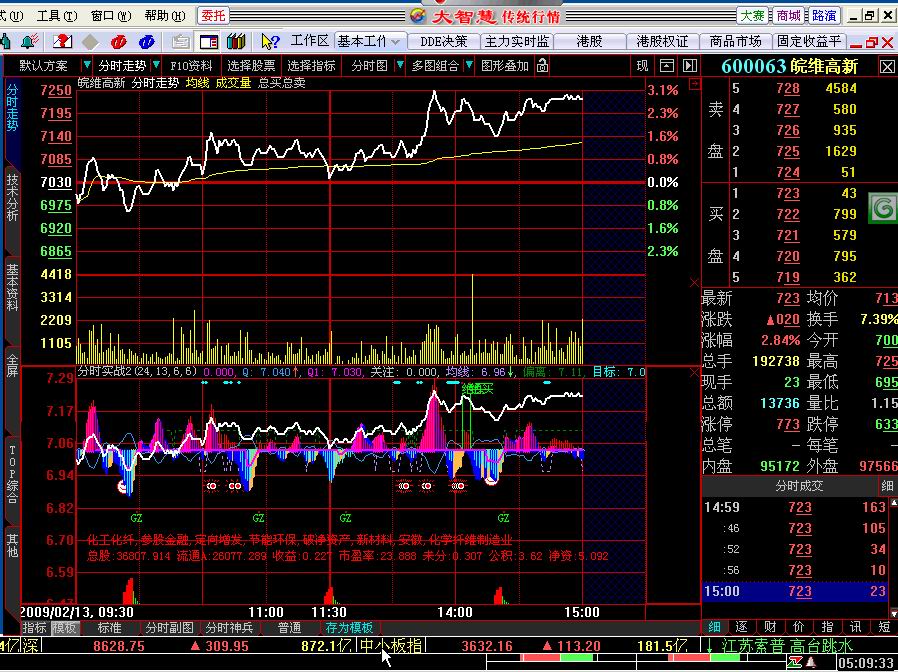
Task: Click the 委托 button
Action: click(213, 15)
